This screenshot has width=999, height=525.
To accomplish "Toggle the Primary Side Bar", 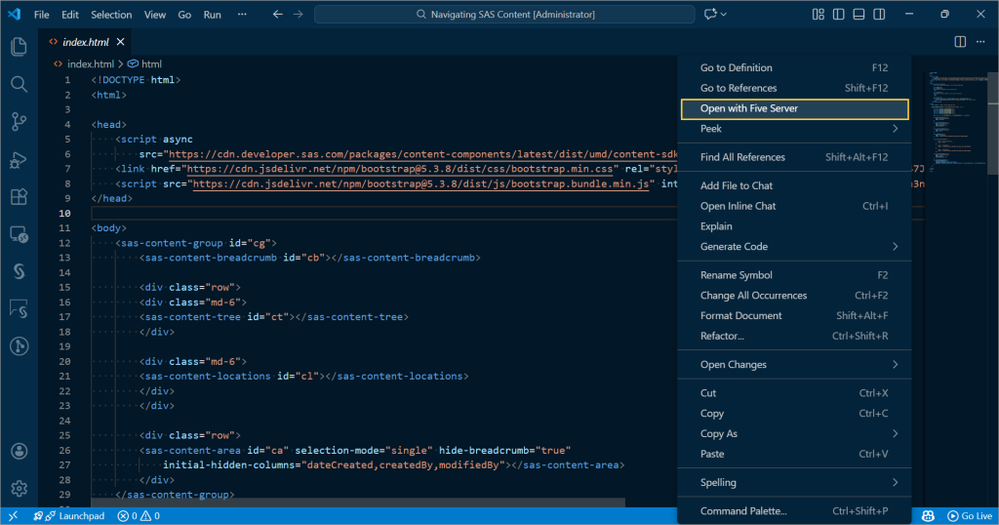I will point(838,14).
